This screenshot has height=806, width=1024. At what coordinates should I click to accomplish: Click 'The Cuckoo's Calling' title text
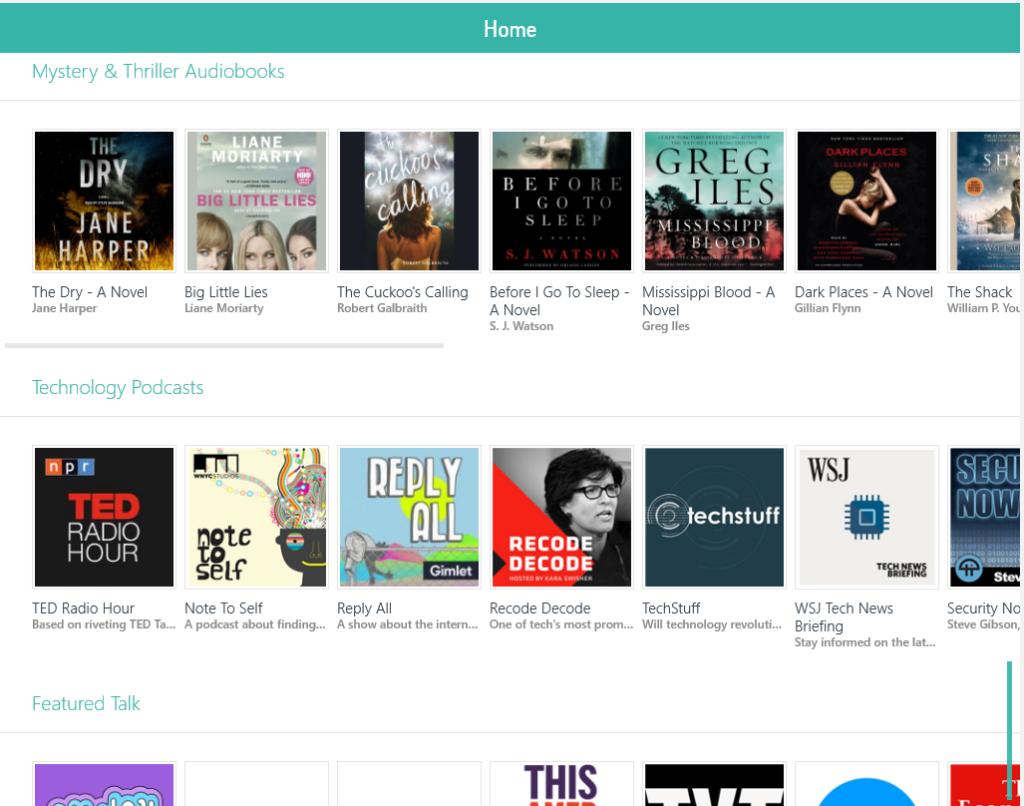coord(403,292)
